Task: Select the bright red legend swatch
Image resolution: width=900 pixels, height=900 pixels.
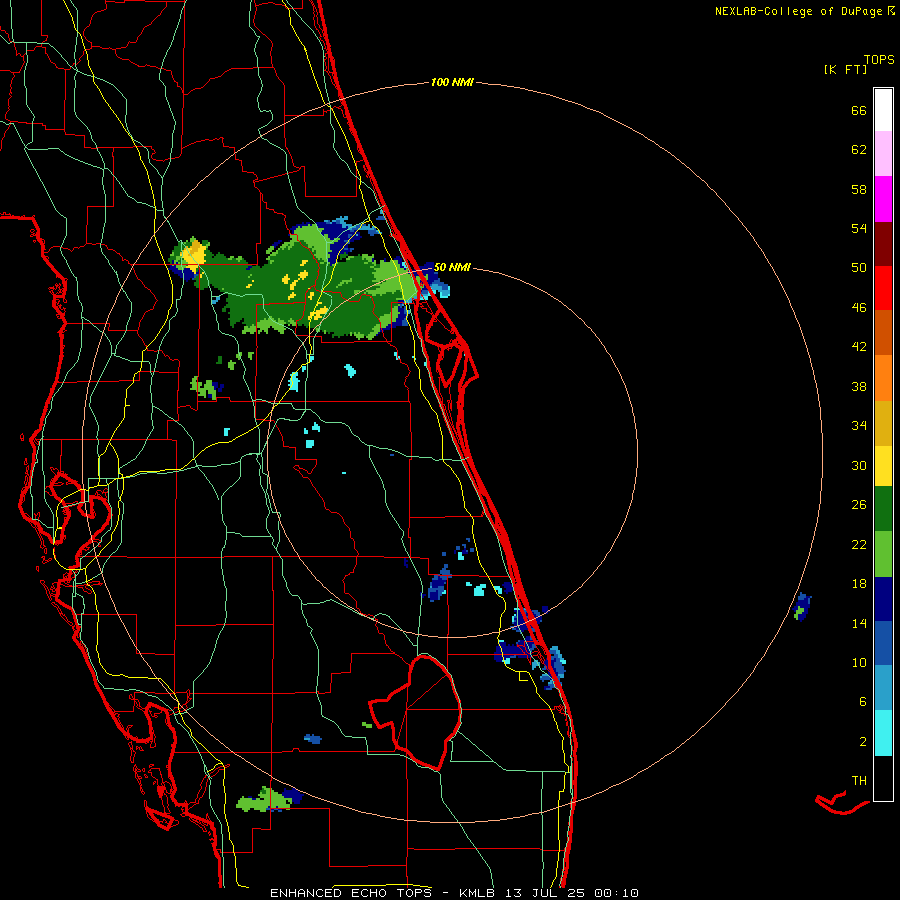Action: [x=883, y=288]
